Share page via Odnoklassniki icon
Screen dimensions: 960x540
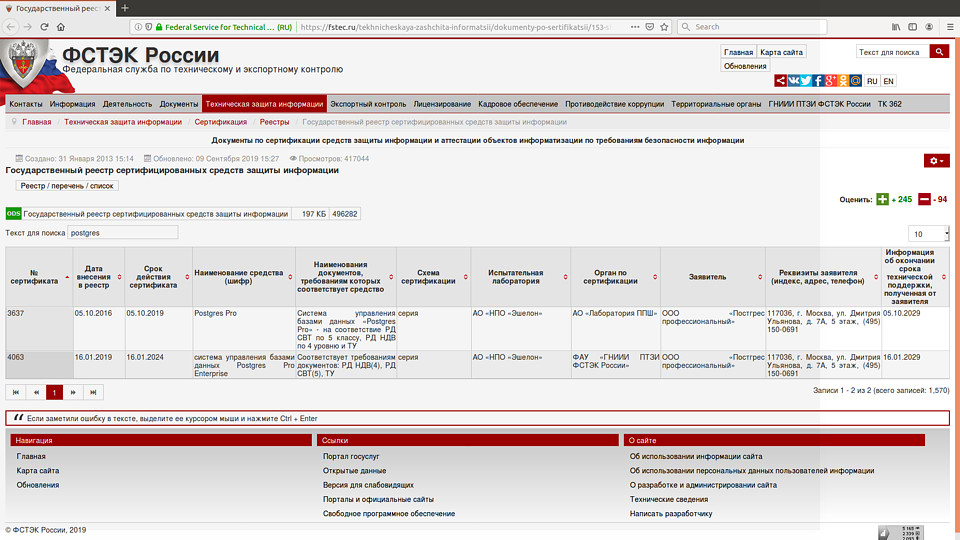click(x=843, y=81)
